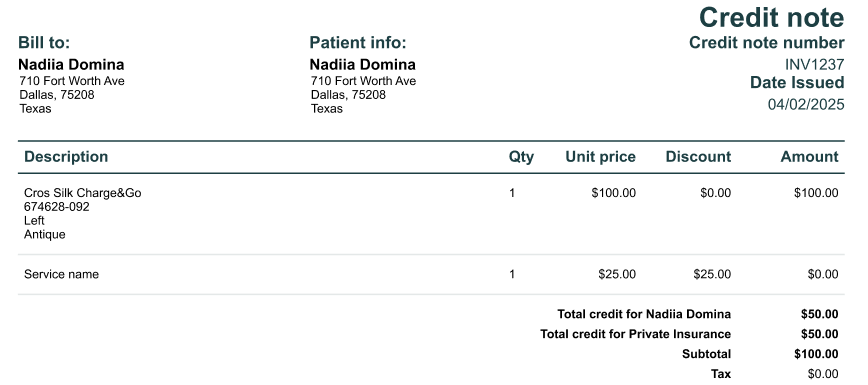Click the serial number 674628-092
868x385 pixels.
tap(56, 207)
